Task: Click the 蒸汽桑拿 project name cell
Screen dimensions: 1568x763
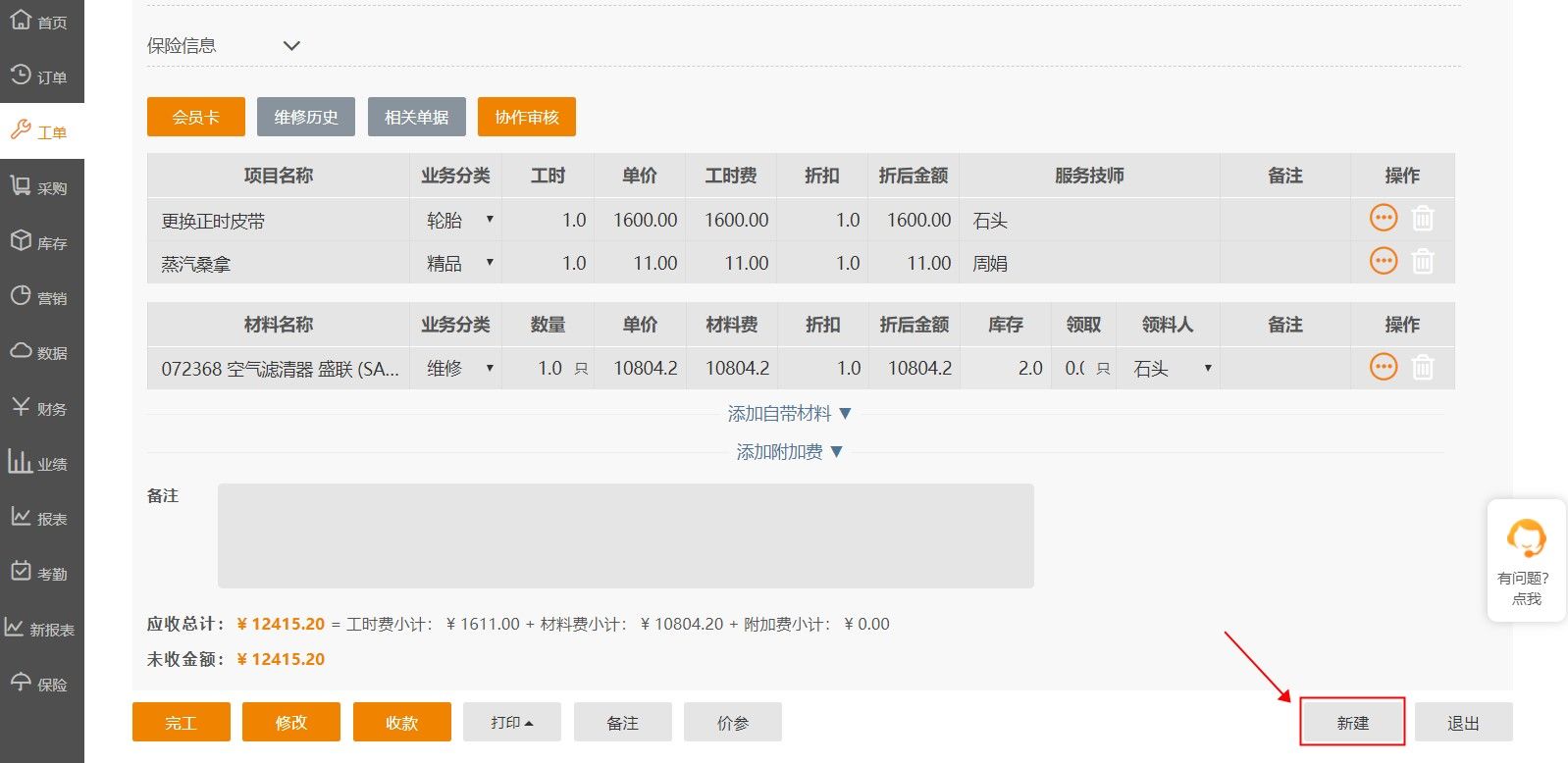Action: [279, 263]
